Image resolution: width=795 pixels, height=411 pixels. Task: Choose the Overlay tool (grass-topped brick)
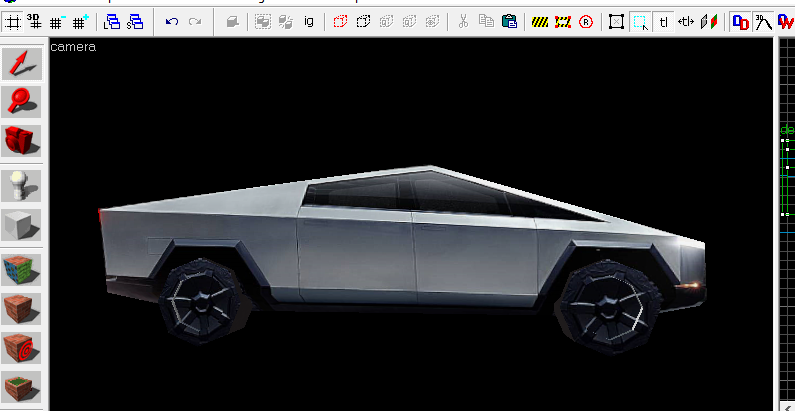click(x=22, y=386)
